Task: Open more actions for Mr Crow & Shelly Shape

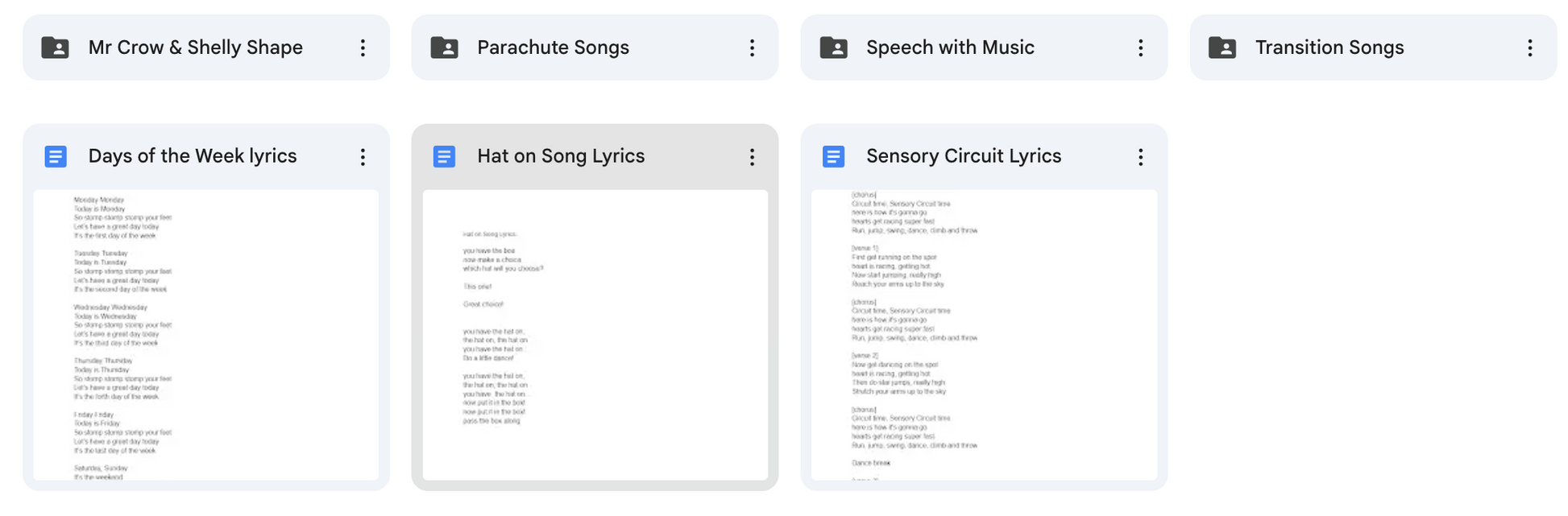Action: click(x=363, y=48)
